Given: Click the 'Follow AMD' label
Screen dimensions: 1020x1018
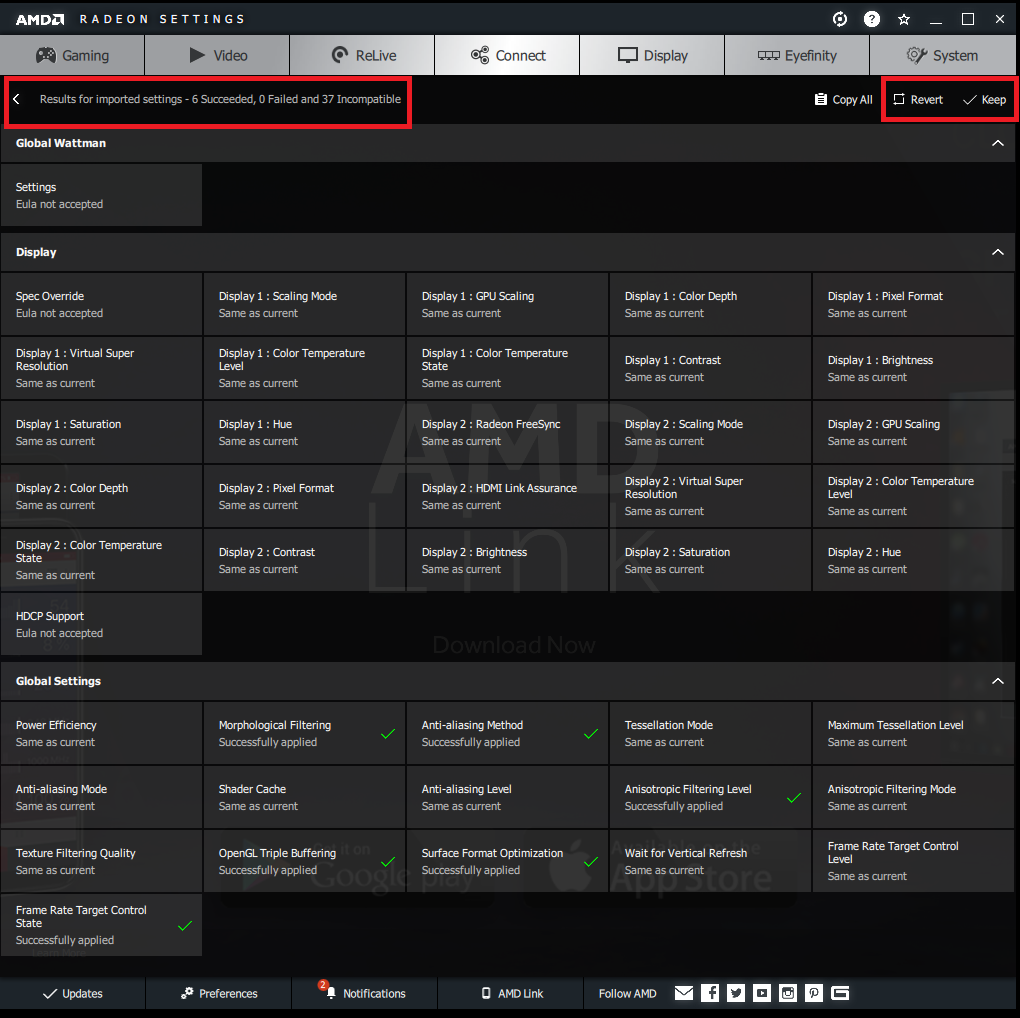Looking at the screenshot, I should tap(628, 993).
